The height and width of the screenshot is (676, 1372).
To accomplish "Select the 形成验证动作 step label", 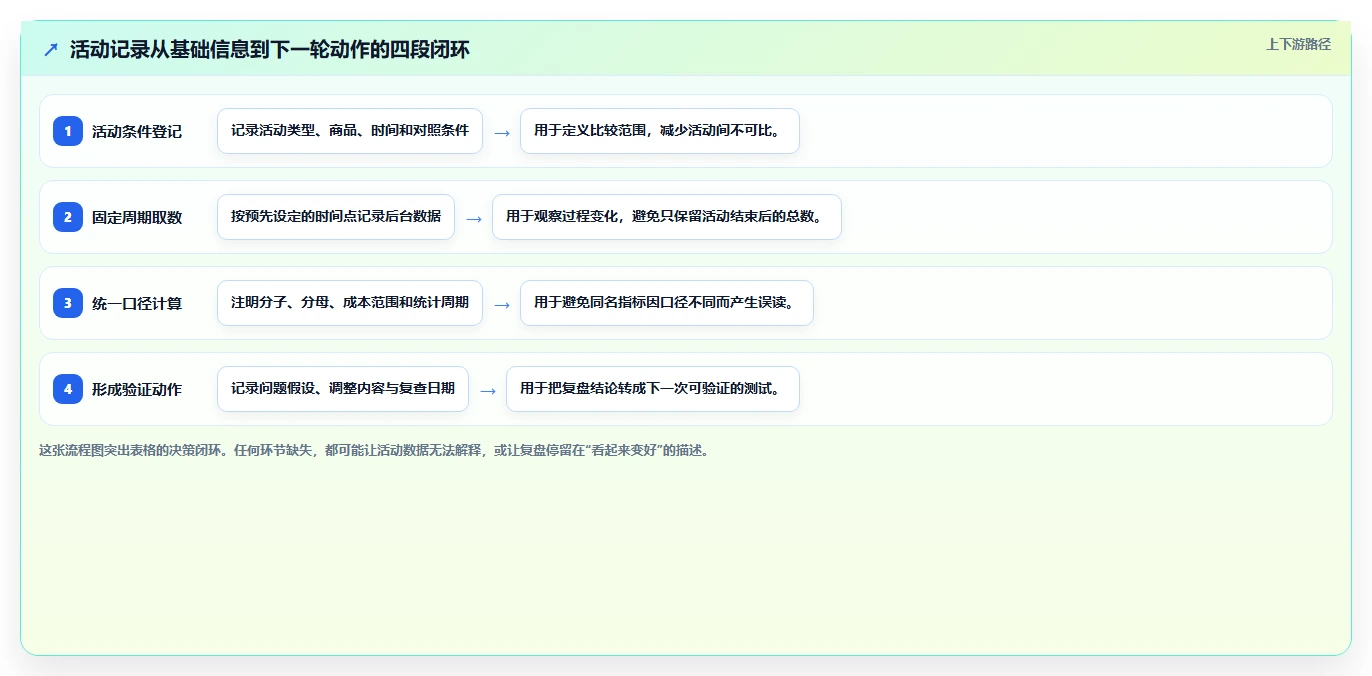I will [137, 389].
